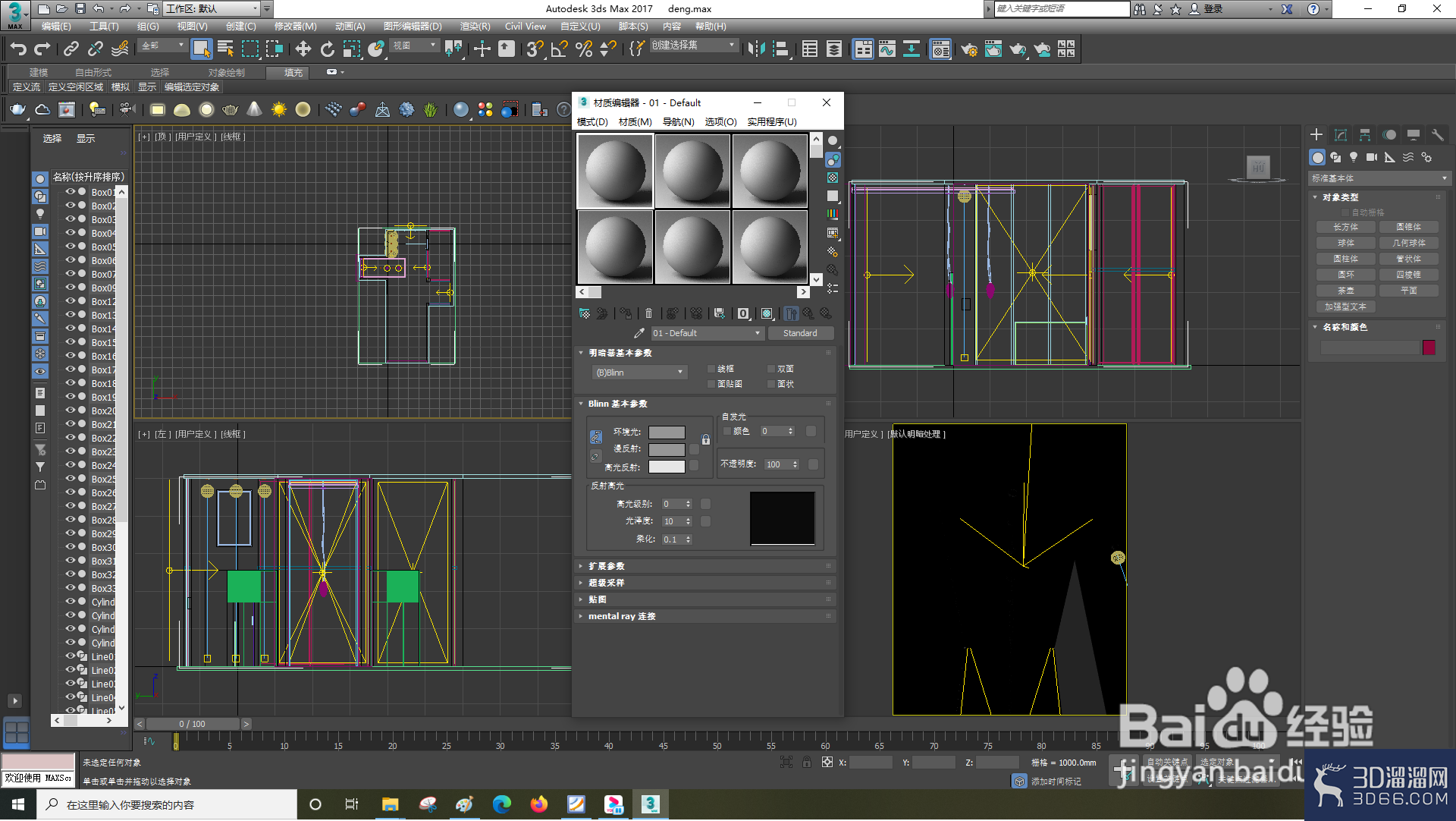Click the crimson object color swatch

(1429, 348)
